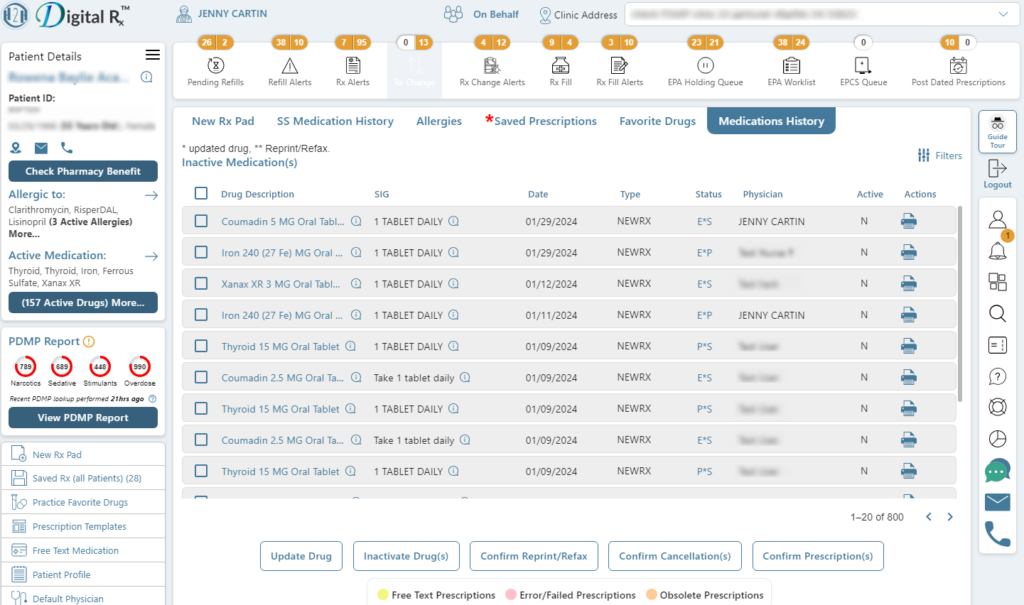Click the Check Pharmacy Benefit button

point(83,171)
